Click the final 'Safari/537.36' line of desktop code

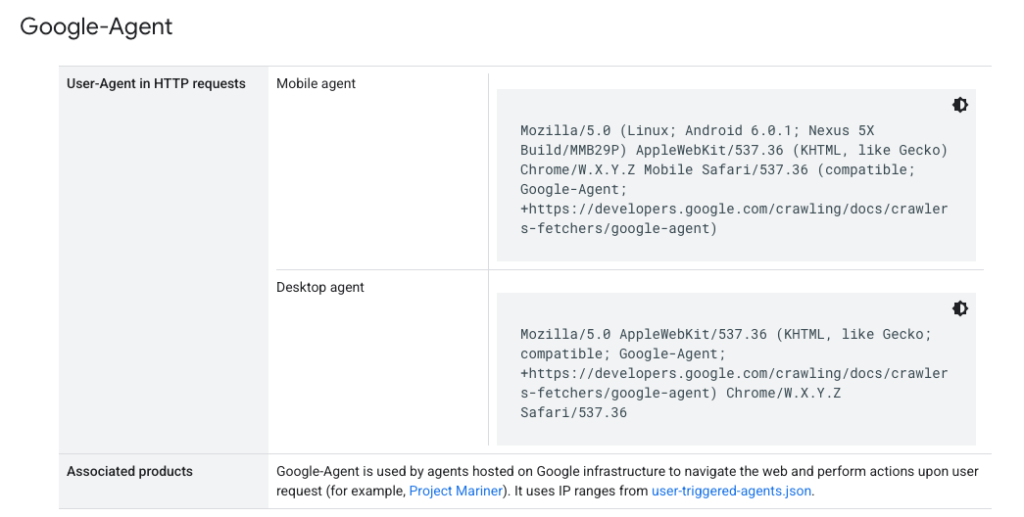point(573,412)
